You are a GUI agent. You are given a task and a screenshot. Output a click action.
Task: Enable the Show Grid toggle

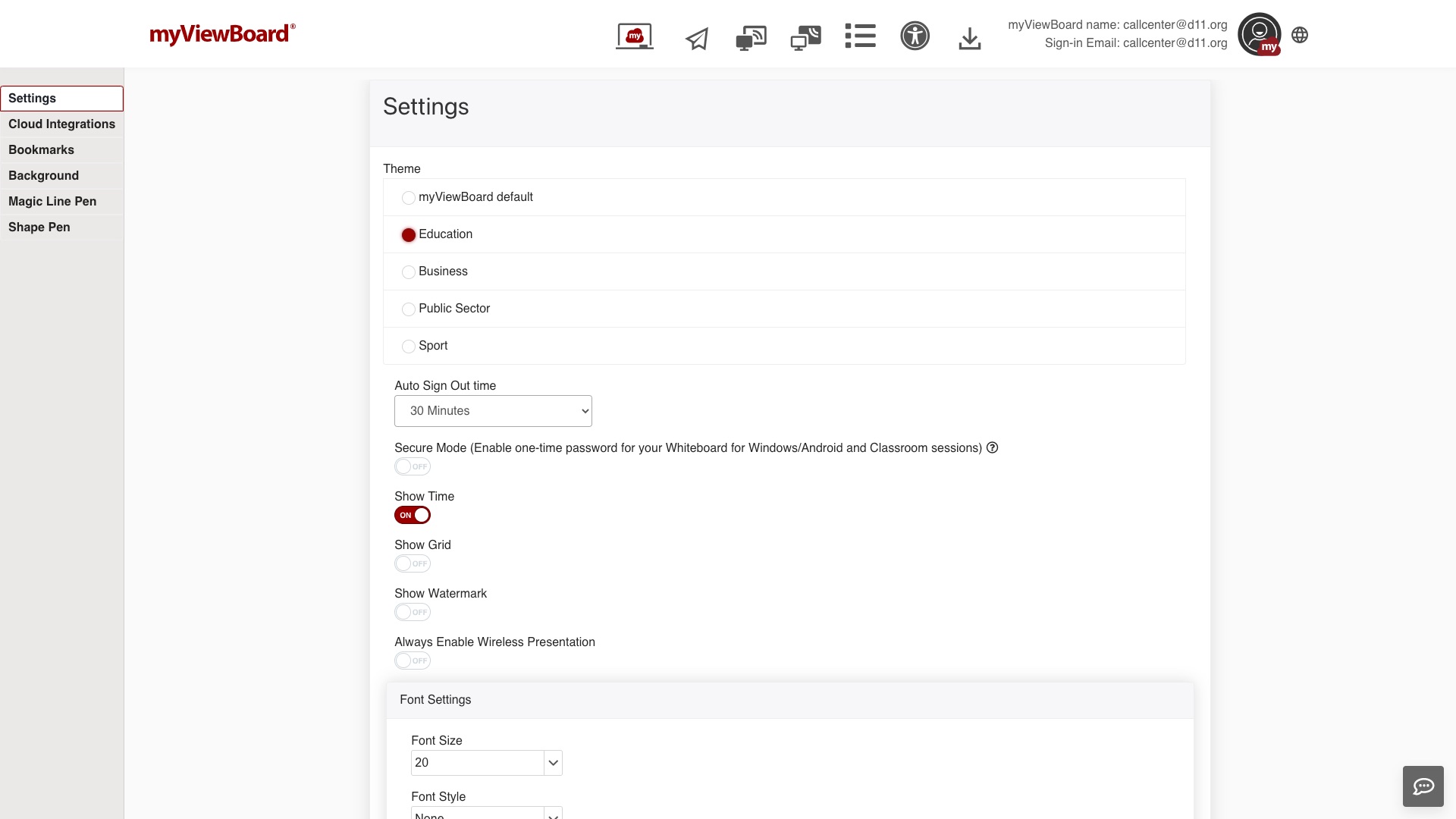pyautogui.click(x=413, y=563)
